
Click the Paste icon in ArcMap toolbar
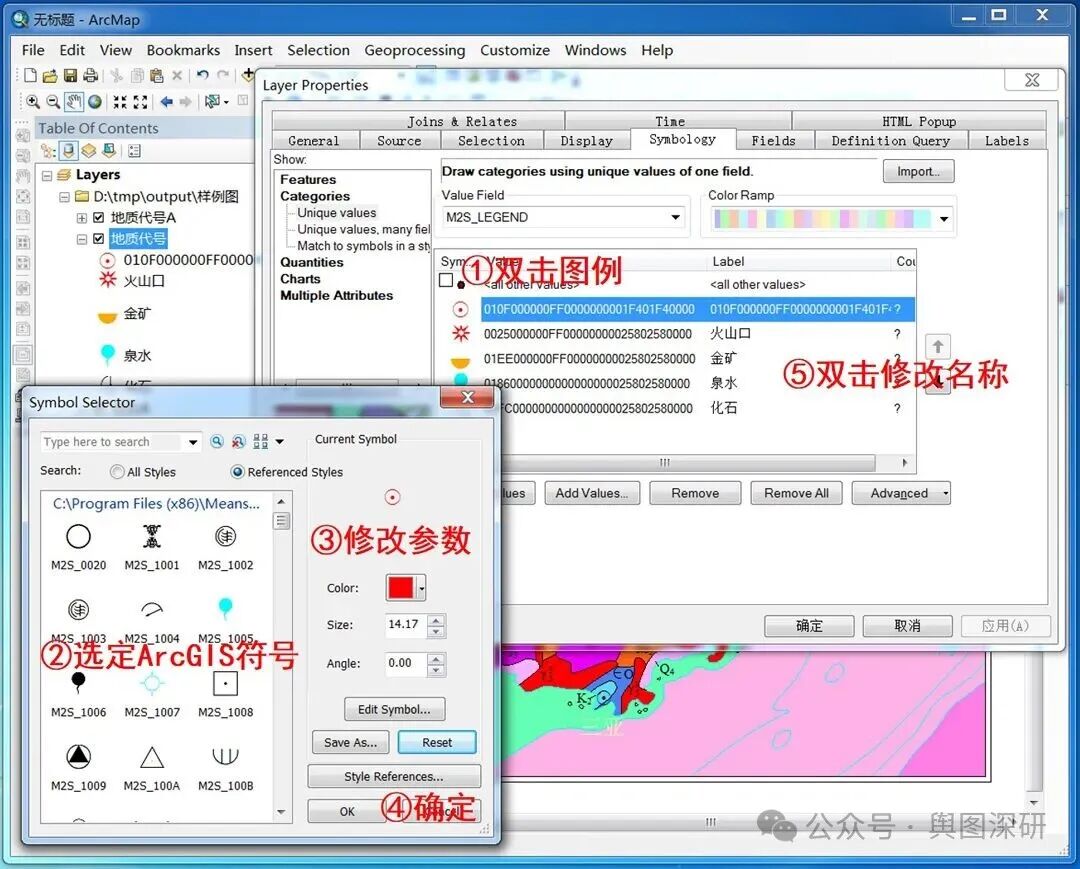pos(157,76)
